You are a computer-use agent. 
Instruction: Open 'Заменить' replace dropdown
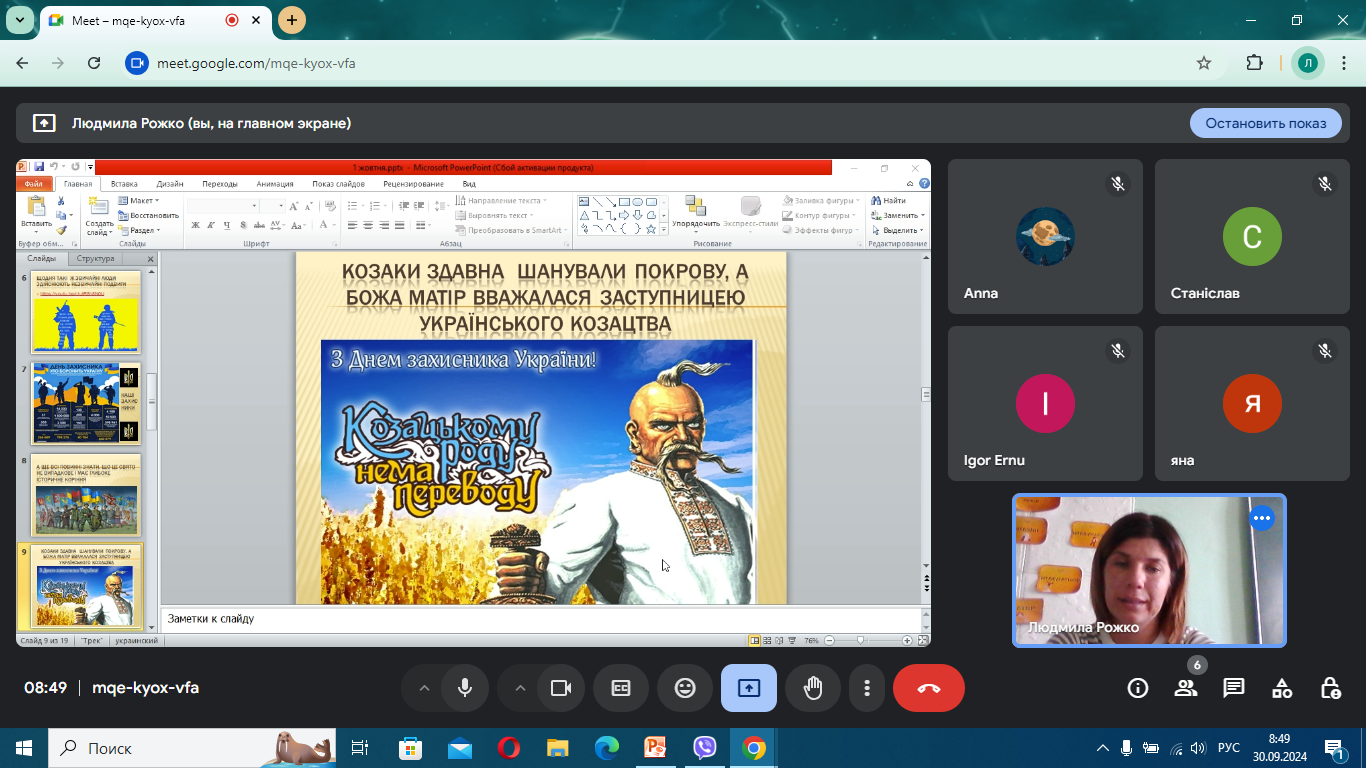[898, 215]
